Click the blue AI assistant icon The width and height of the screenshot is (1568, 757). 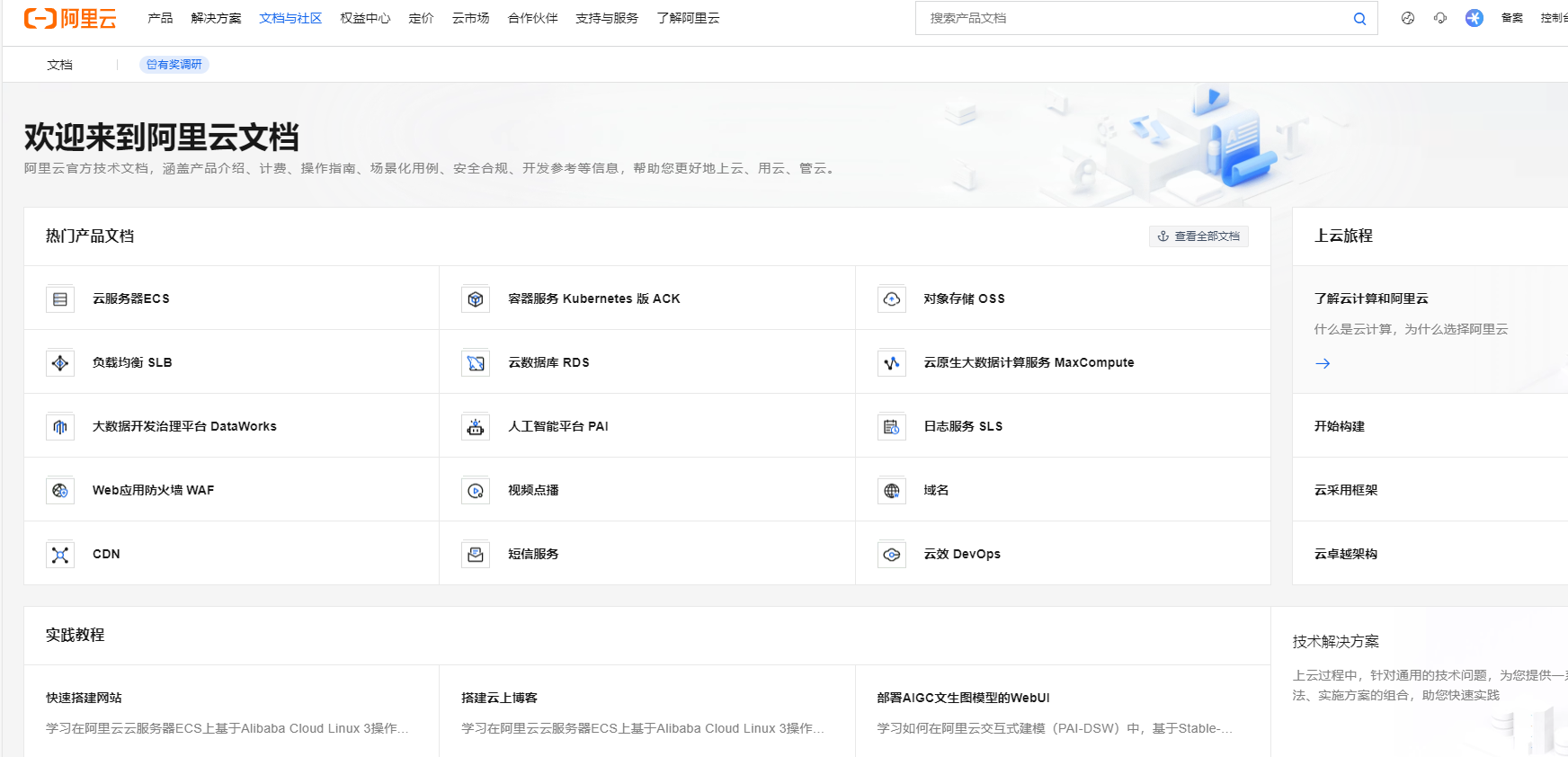1474,18
